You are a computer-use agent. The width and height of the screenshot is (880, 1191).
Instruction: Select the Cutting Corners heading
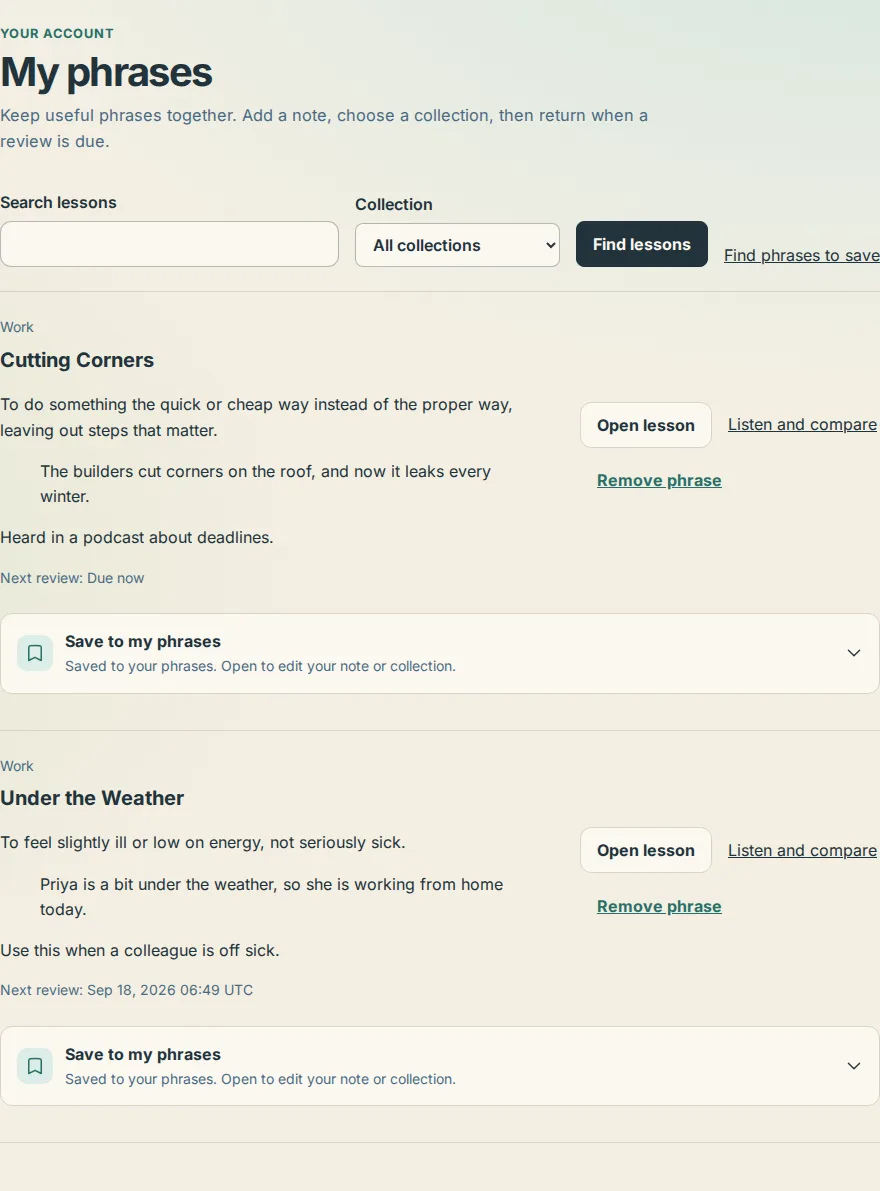(x=77, y=360)
